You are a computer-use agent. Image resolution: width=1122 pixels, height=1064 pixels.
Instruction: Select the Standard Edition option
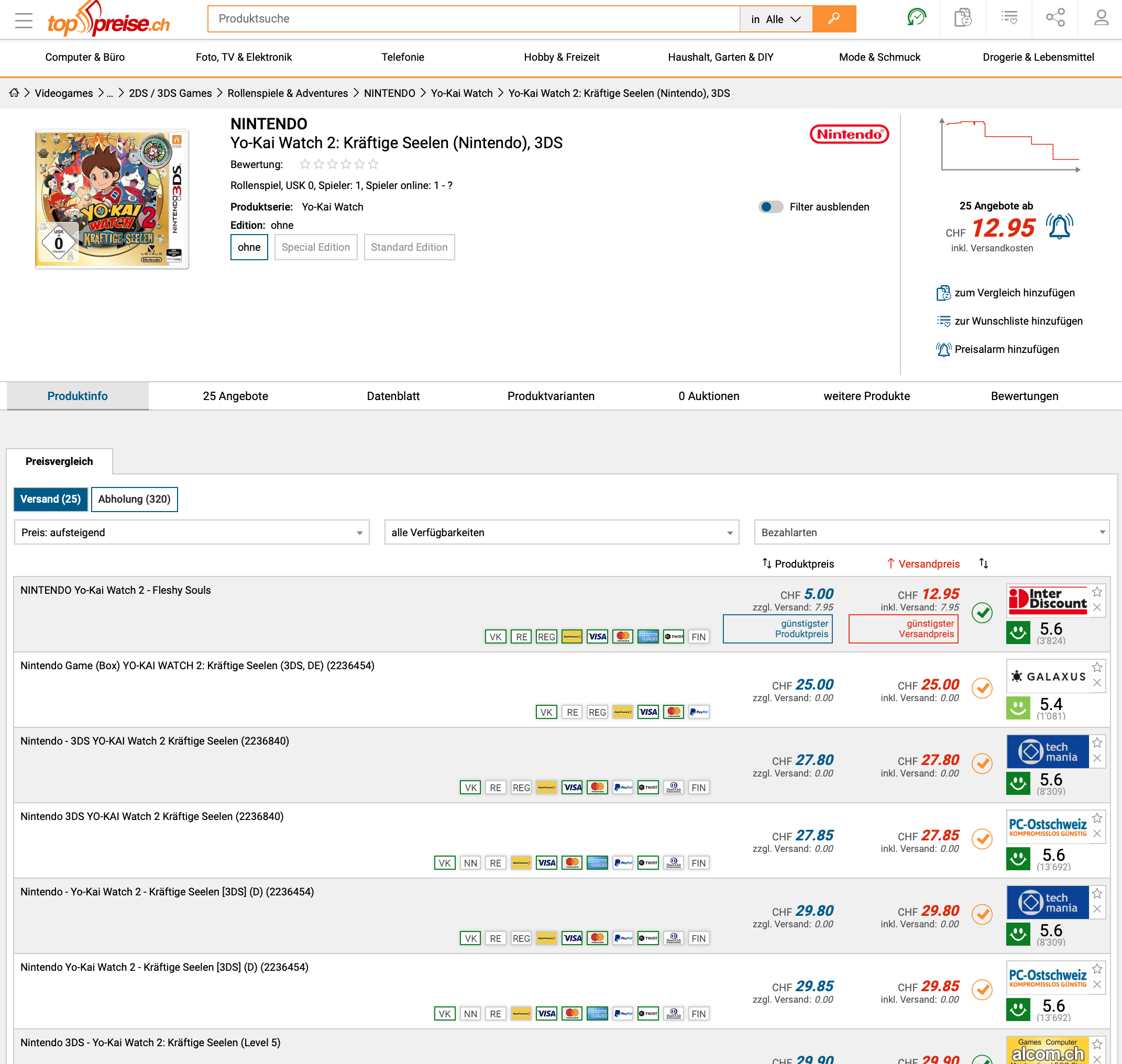tap(409, 247)
